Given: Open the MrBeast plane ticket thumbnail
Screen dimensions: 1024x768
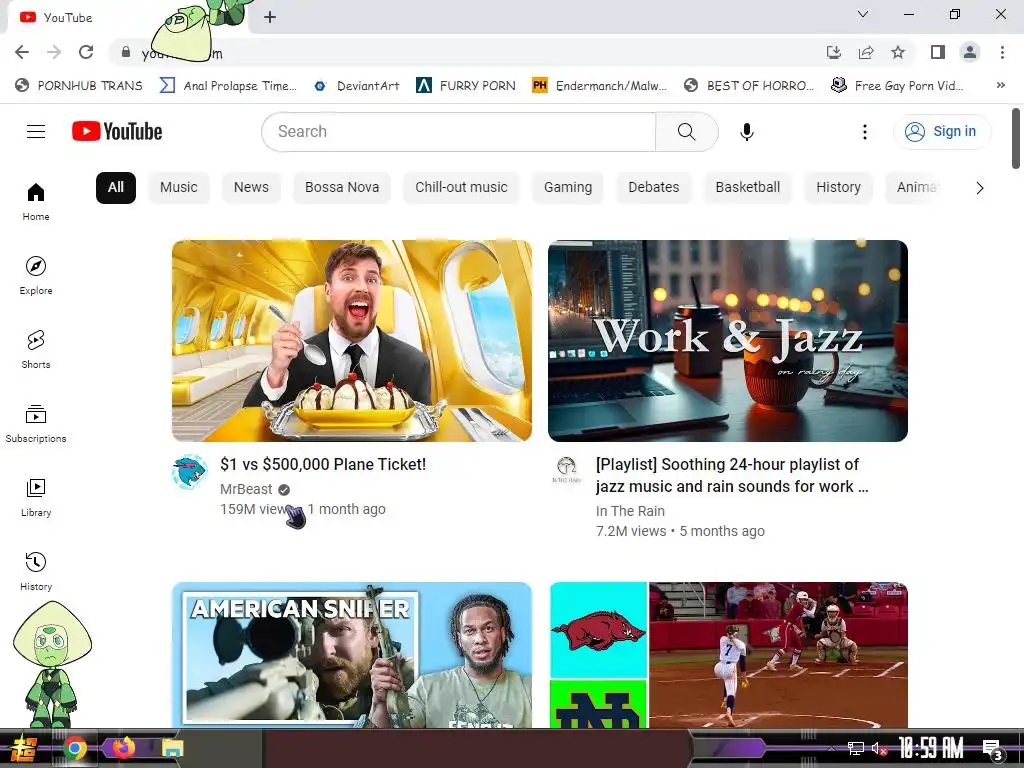Looking at the screenshot, I should coord(351,341).
